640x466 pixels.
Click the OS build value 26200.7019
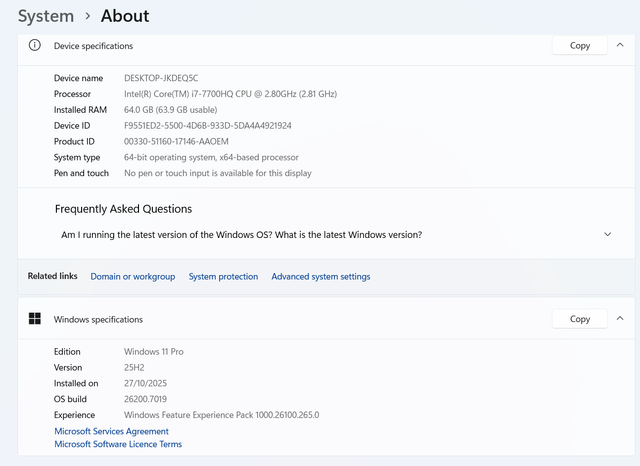146,399
